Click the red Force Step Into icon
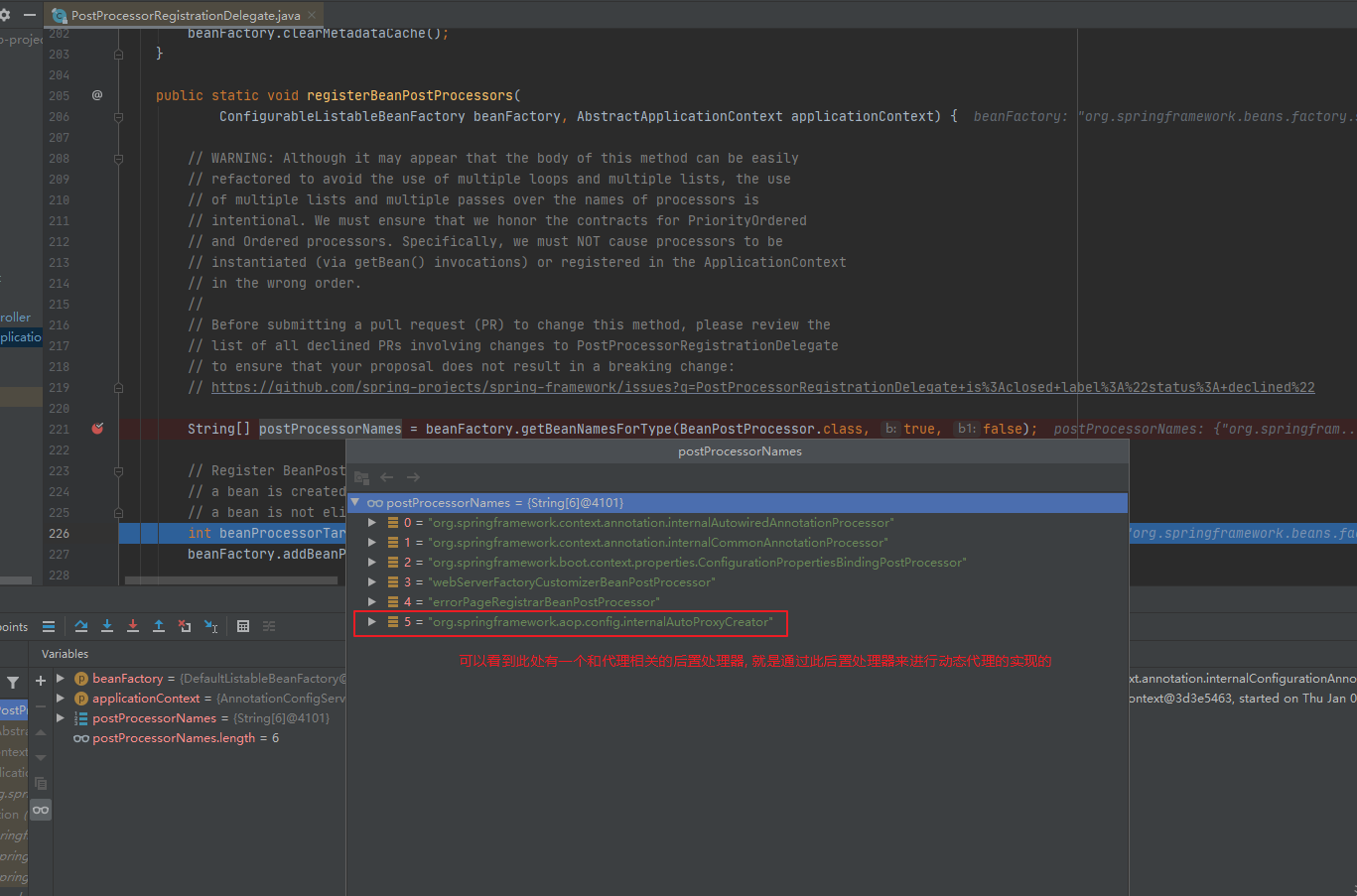 [133, 626]
